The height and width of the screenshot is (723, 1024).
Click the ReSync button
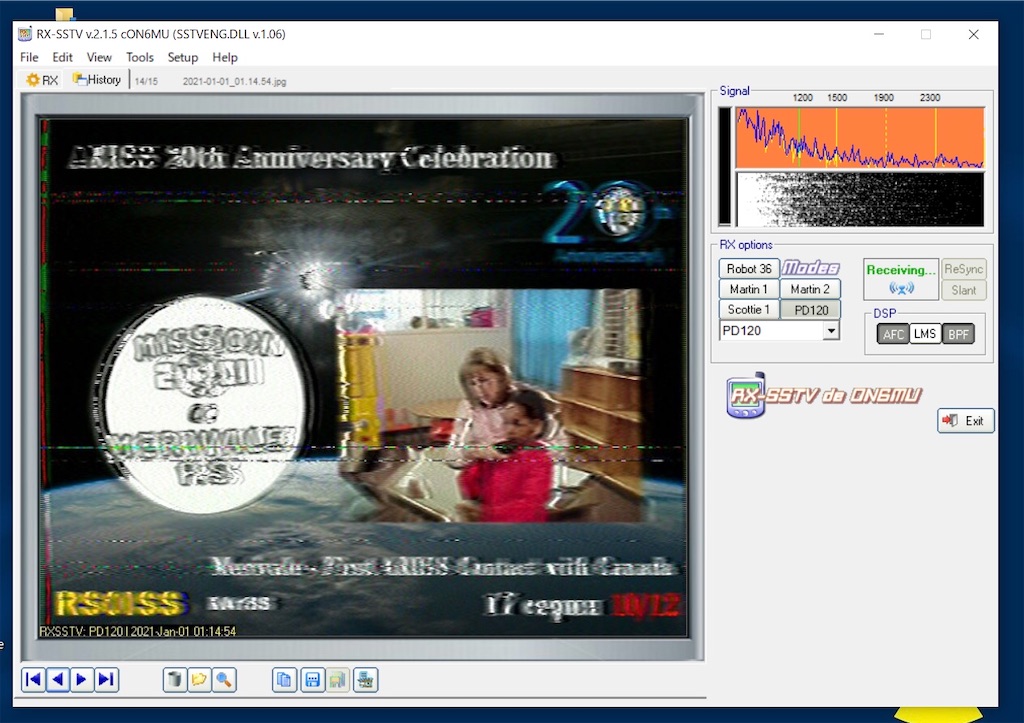point(963,269)
